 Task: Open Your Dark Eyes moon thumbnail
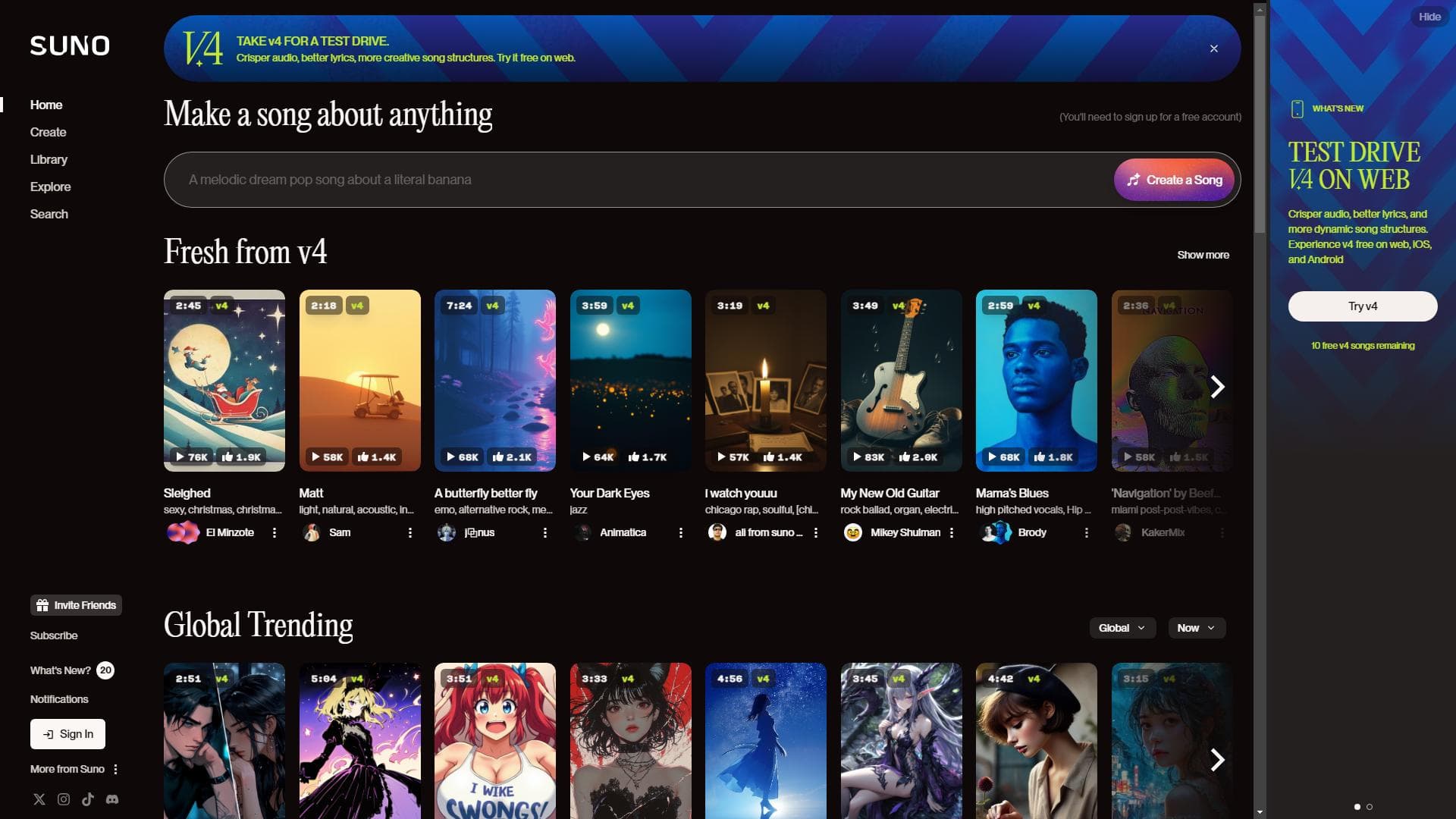tap(631, 381)
